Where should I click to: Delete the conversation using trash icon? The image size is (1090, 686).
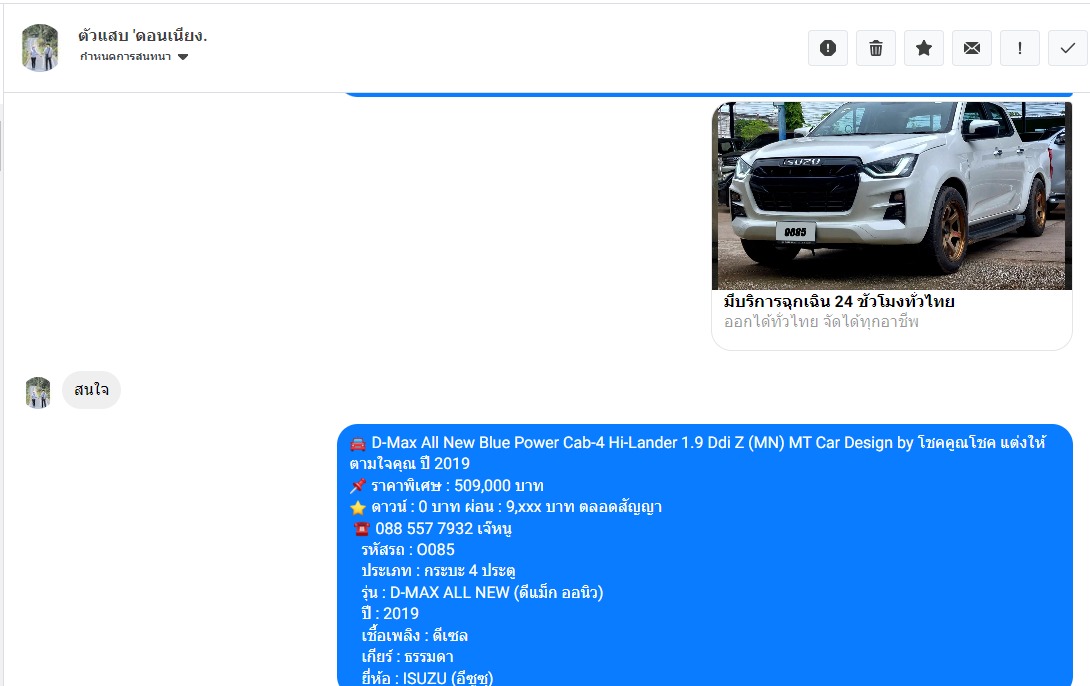(x=875, y=48)
